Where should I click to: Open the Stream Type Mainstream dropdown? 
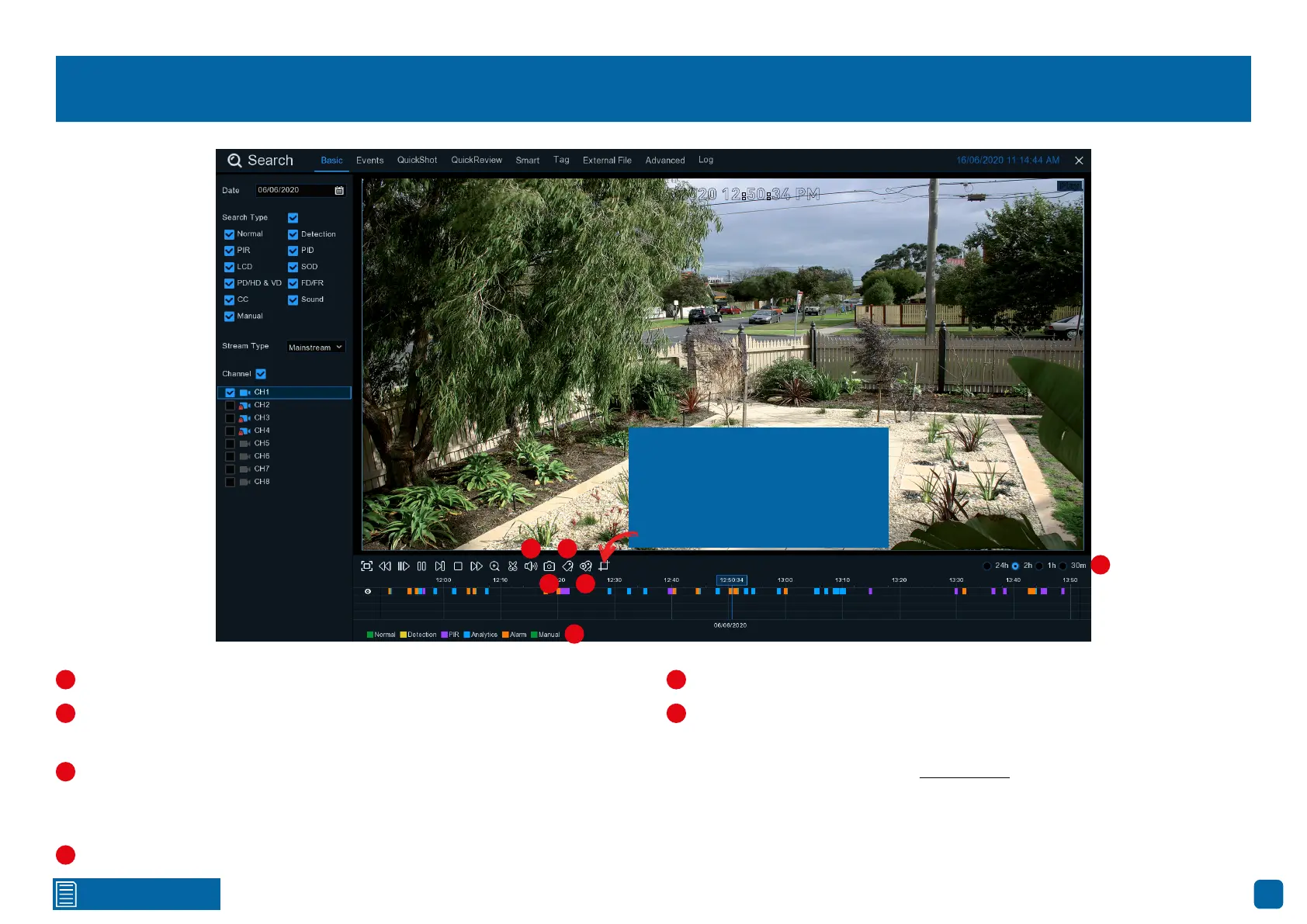coord(315,347)
